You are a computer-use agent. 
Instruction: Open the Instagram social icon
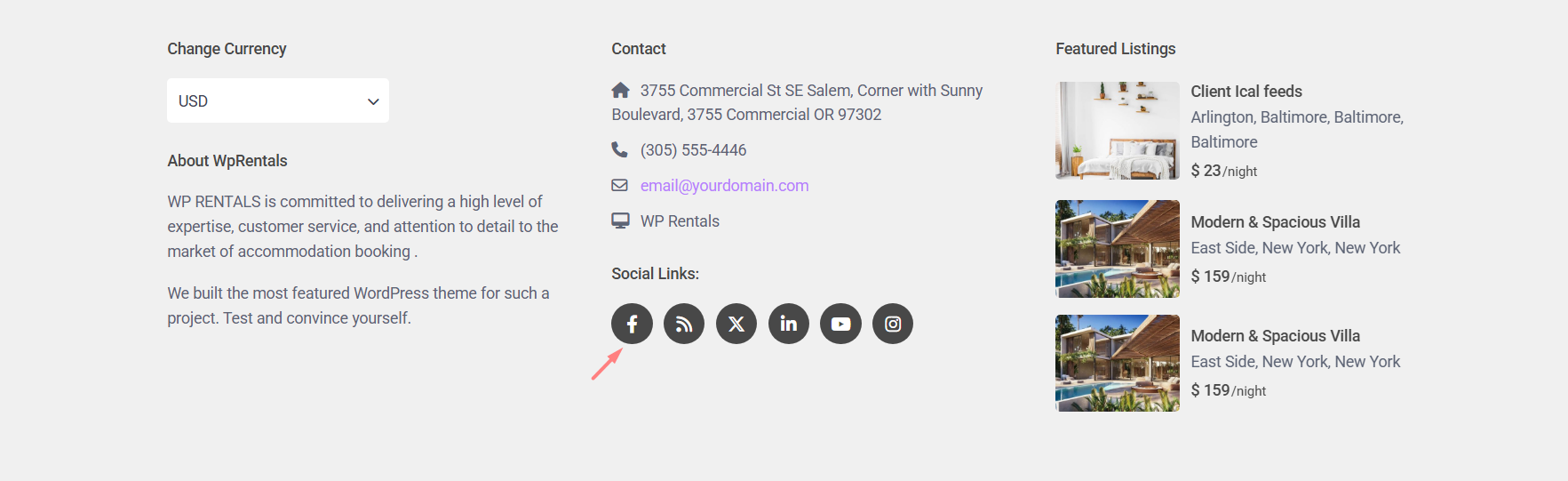click(x=893, y=324)
